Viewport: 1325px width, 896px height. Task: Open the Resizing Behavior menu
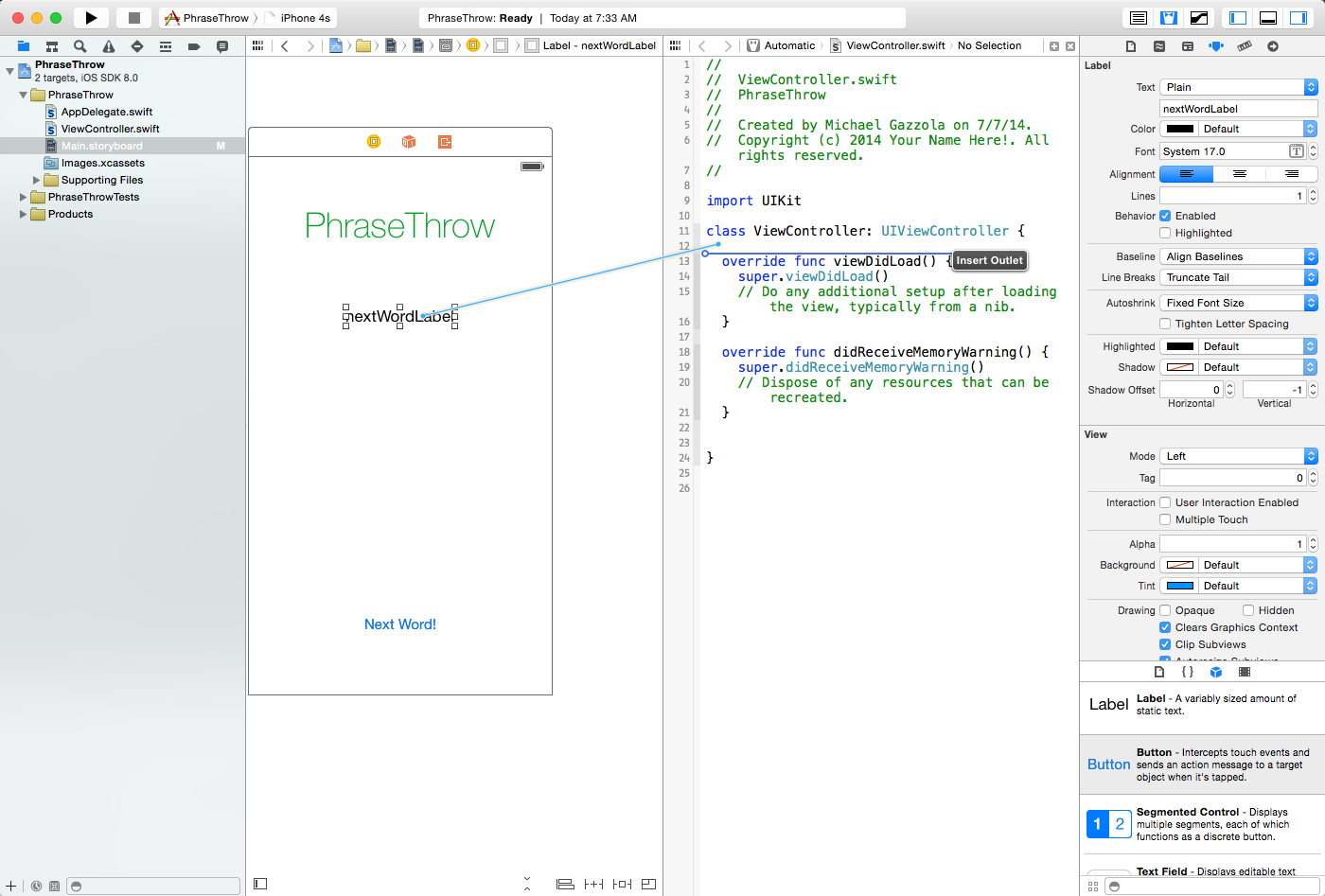(x=648, y=884)
